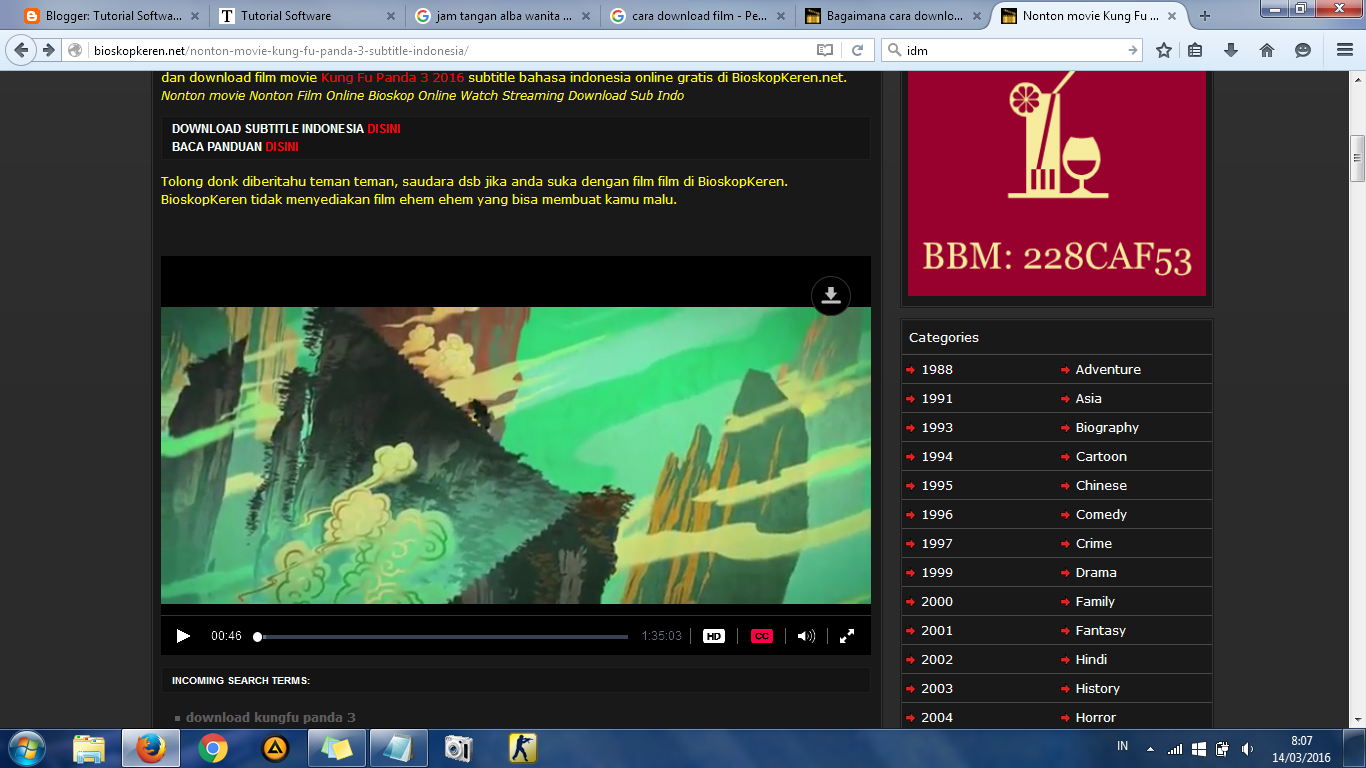Click the IN language indicator
The image size is (1366, 768).
[x=1122, y=747]
